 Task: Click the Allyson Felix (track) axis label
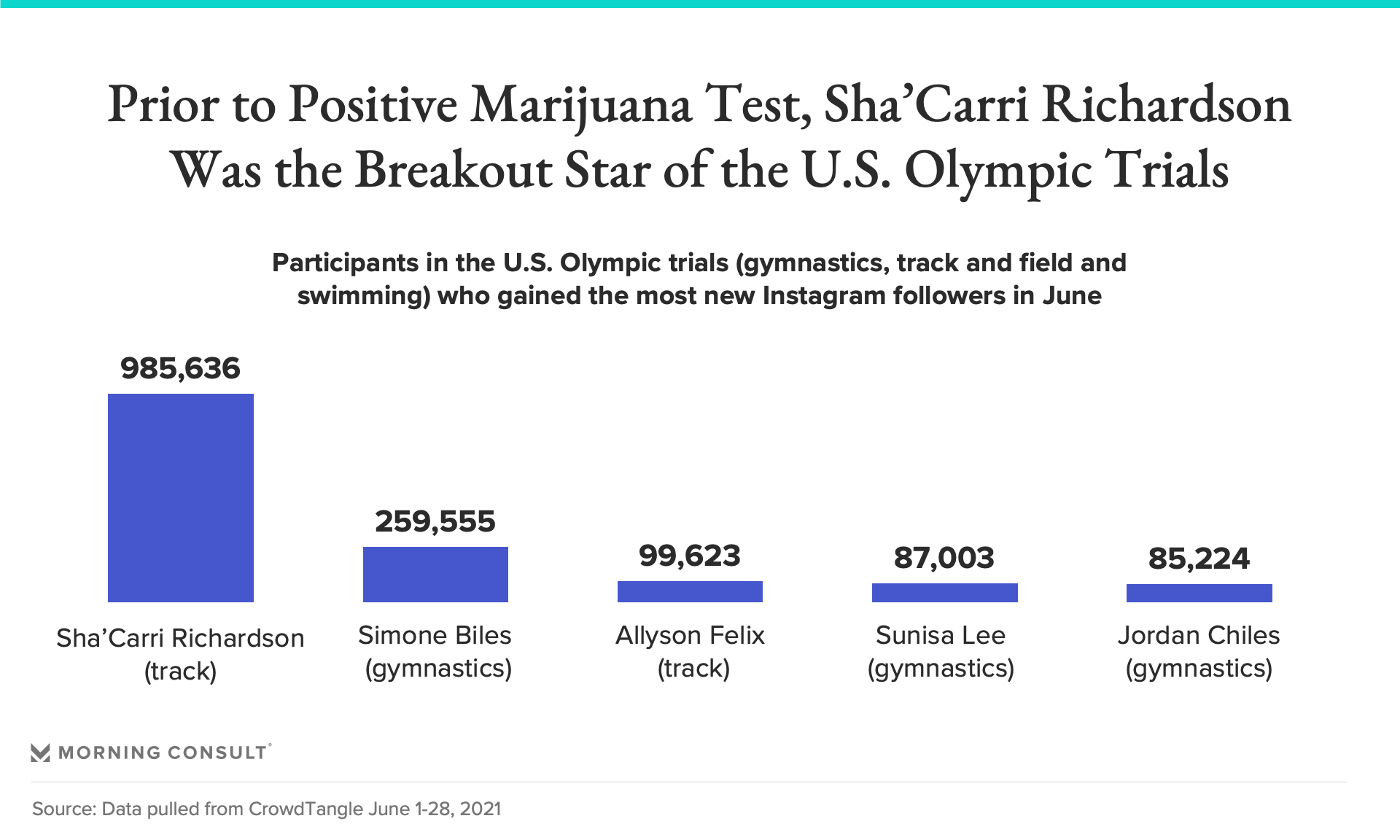(x=691, y=651)
